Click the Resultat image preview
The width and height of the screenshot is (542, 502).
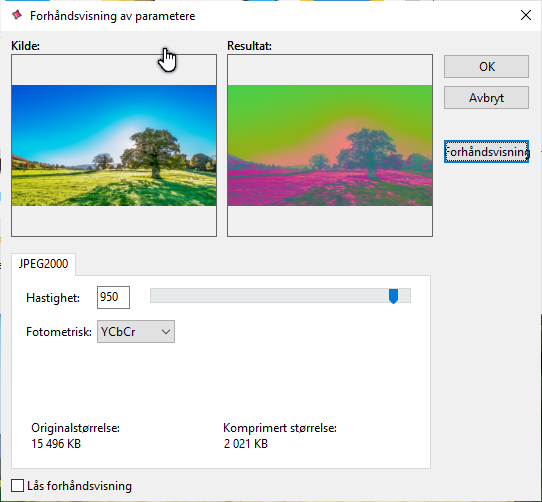click(330, 145)
